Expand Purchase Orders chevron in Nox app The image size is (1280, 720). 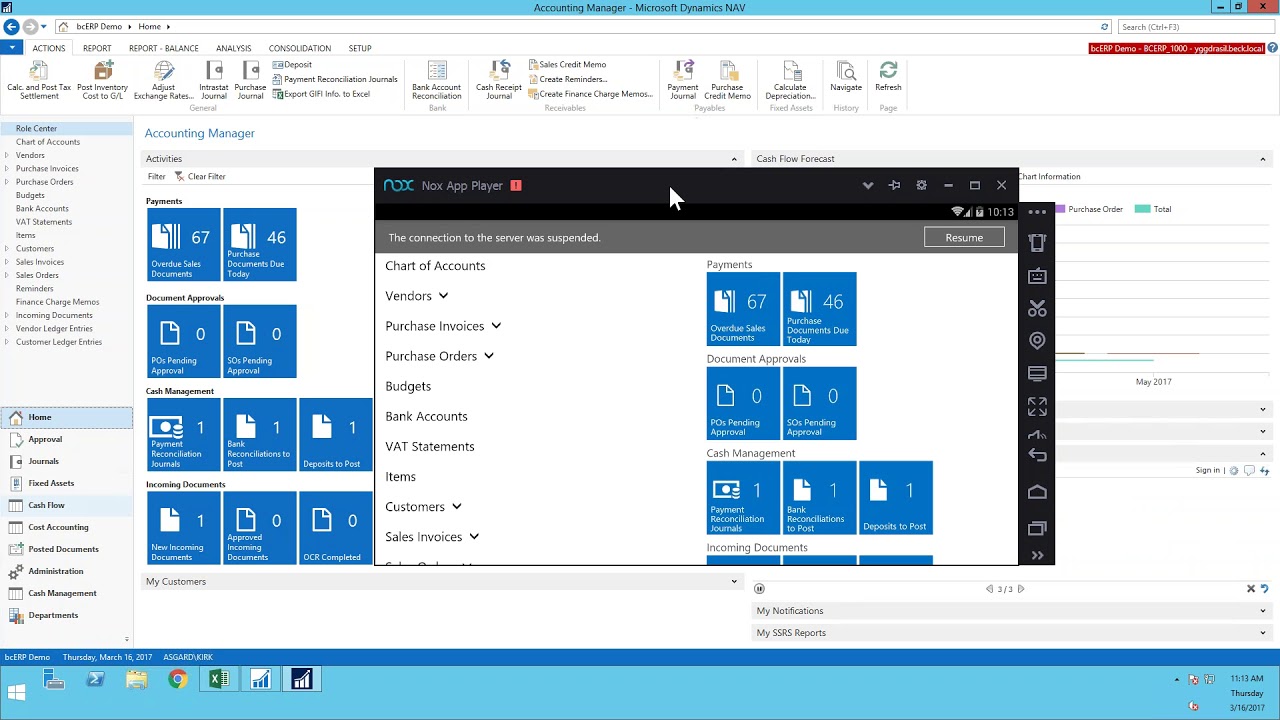[x=489, y=356]
